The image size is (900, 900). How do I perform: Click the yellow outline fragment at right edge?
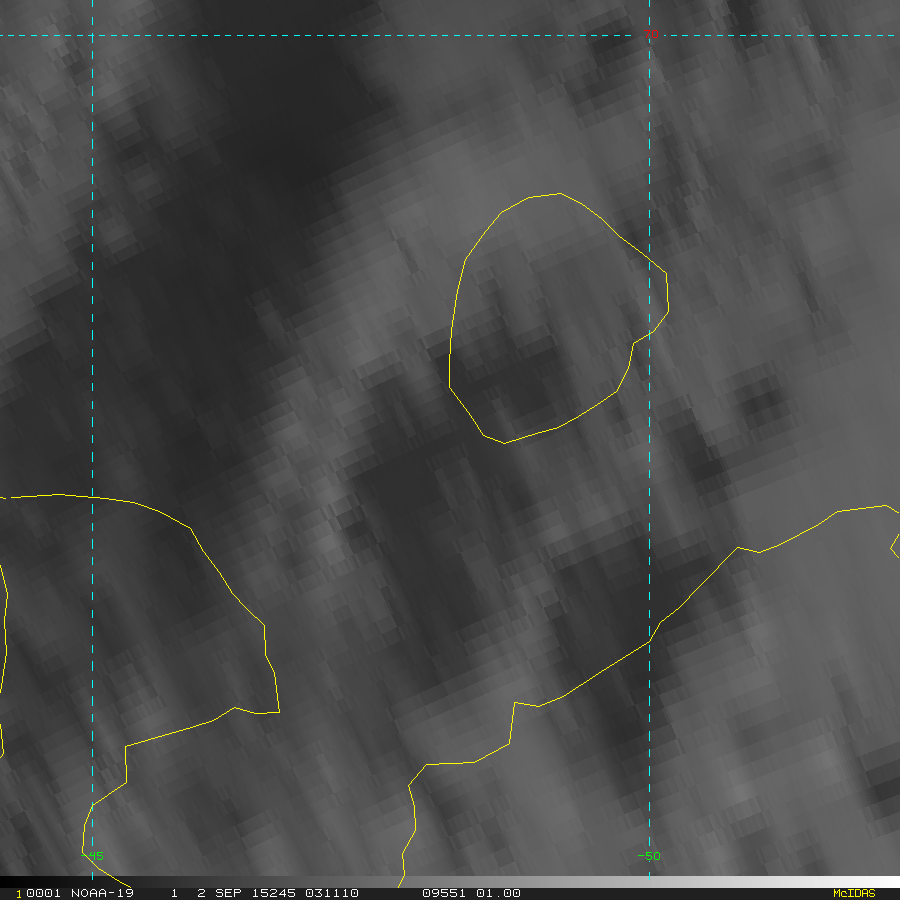[895, 545]
